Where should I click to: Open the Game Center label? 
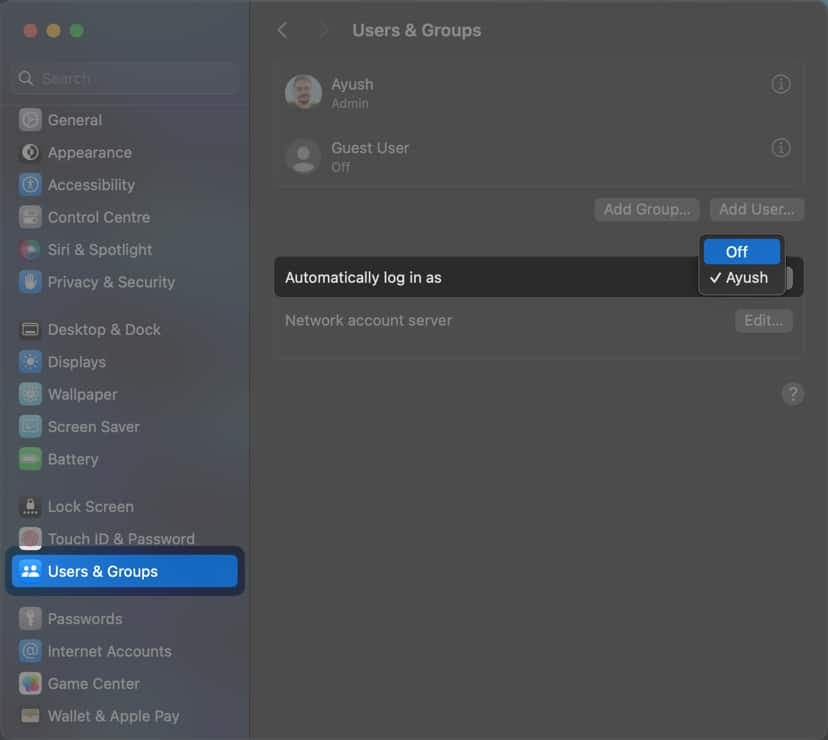click(93, 683)
